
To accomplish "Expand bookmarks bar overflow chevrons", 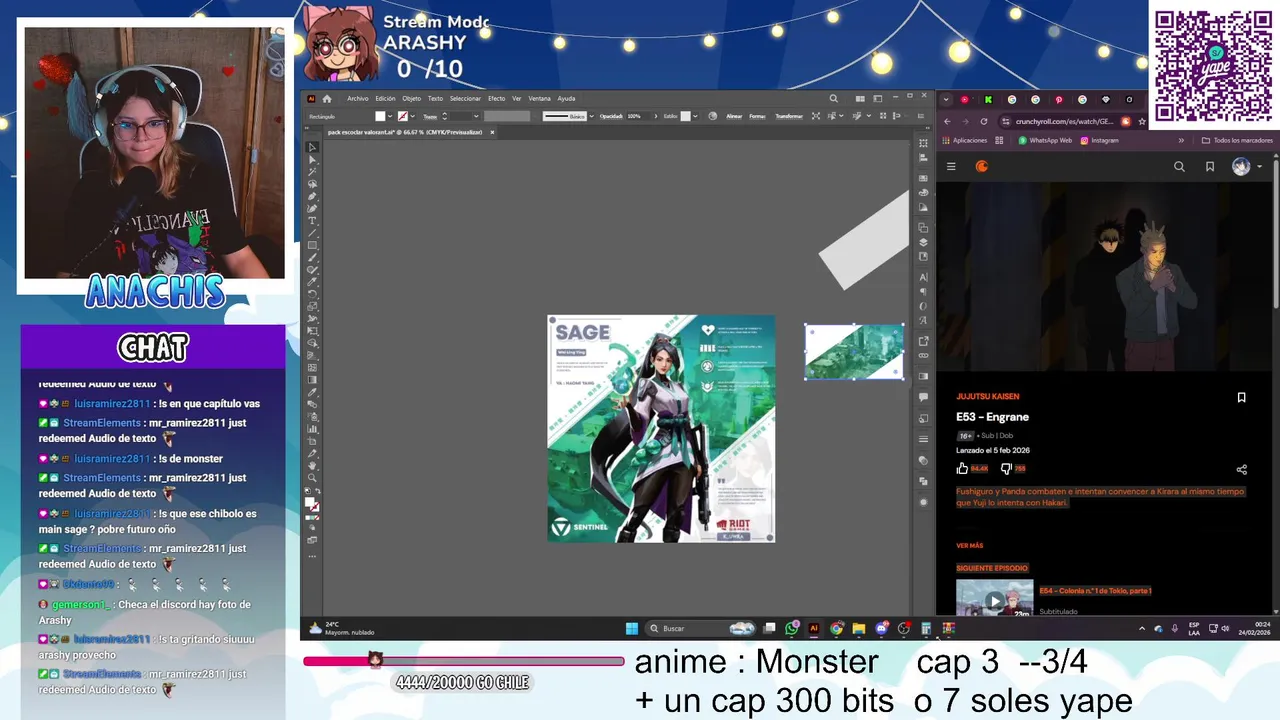I will 1181,140.
